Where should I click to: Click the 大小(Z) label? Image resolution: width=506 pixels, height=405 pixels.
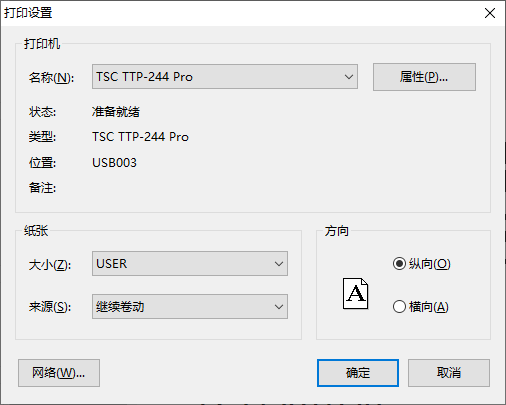(50, 265)
